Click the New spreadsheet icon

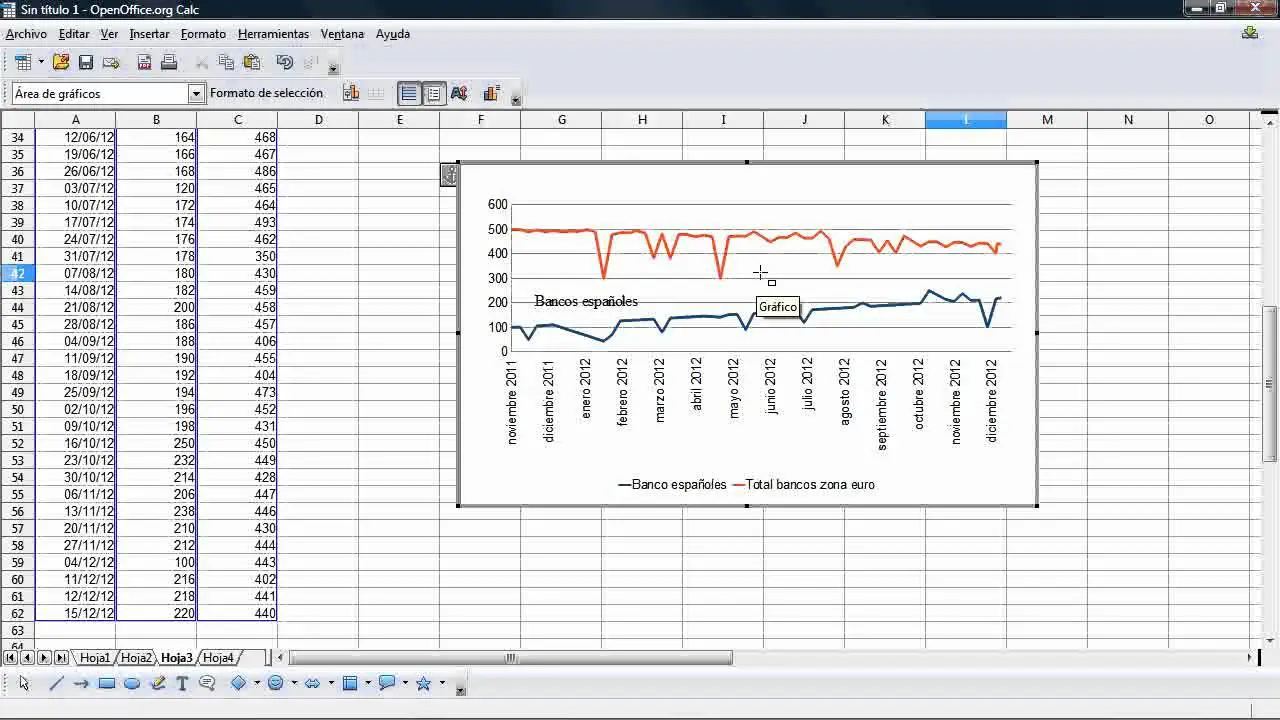[x=22, y=62]
